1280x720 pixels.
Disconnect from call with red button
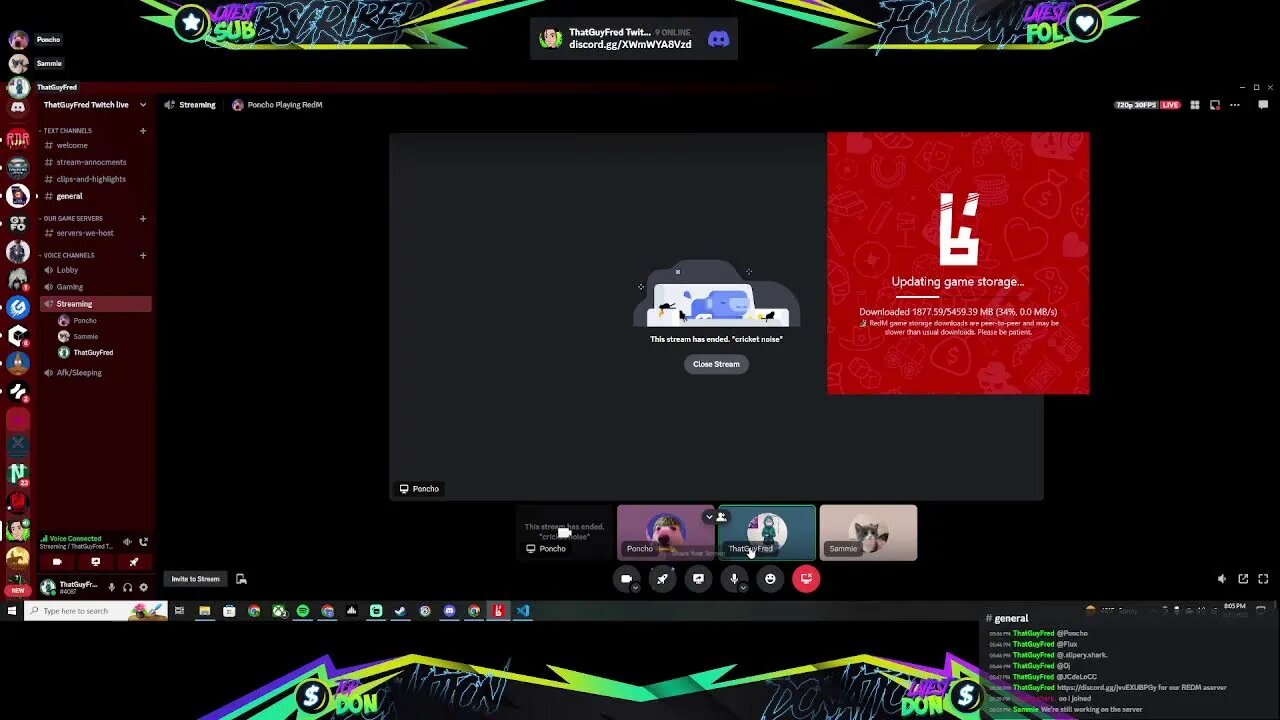806,578
